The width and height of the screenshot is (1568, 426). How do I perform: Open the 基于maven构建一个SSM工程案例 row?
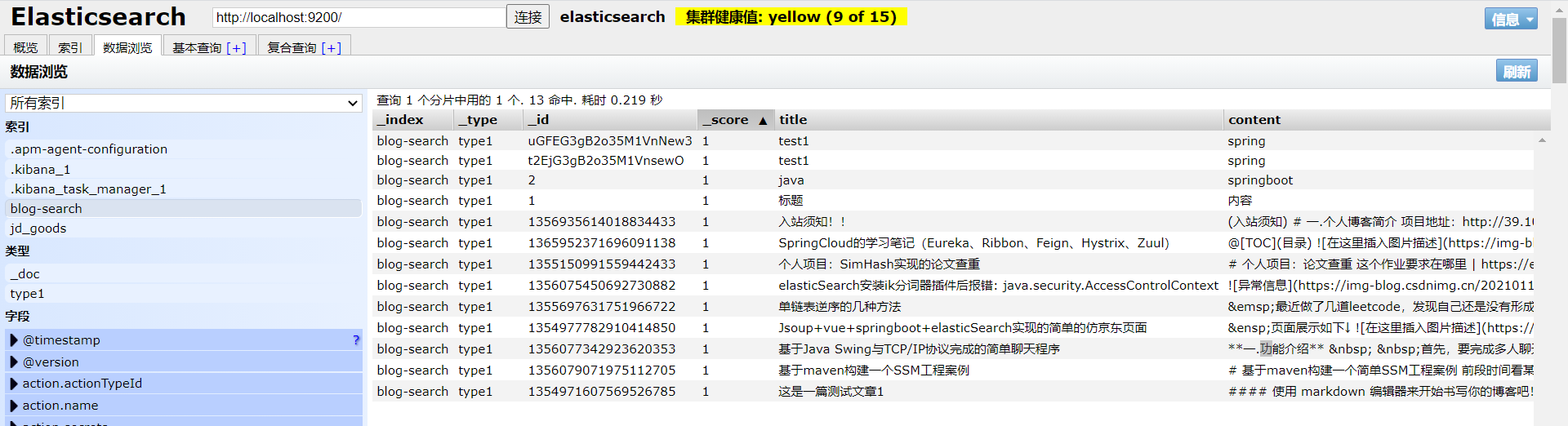(x=953, y=370)
